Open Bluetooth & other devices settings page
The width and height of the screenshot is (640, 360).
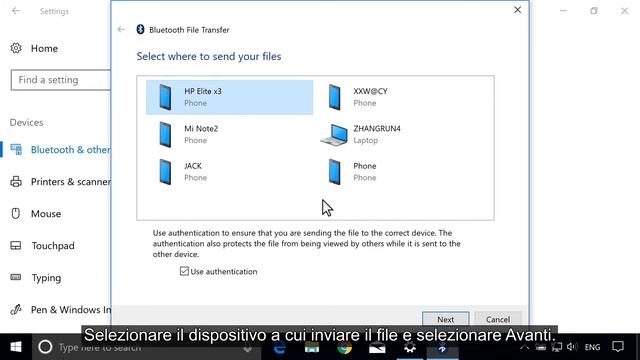click(57, 150)
